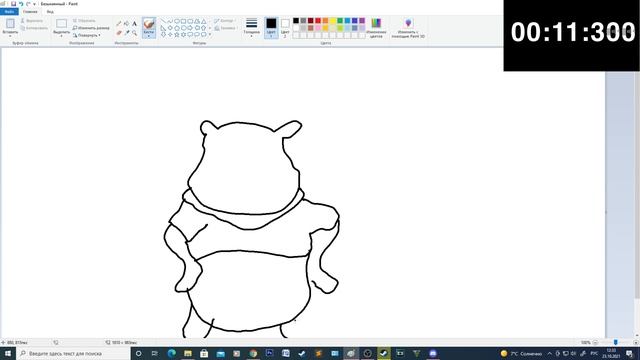Select the Text tool letter A
Screen dimensions: 640x360
point(134,24)
